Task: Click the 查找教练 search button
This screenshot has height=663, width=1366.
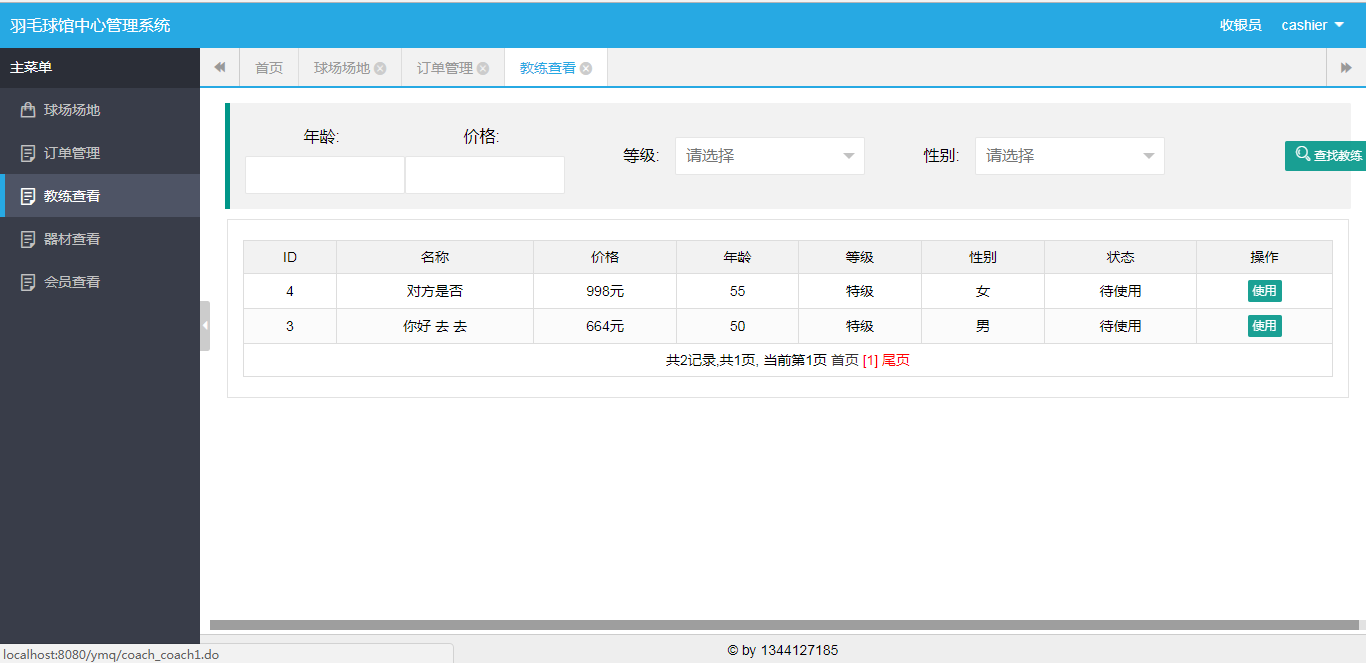Action: coord(1326,155)
